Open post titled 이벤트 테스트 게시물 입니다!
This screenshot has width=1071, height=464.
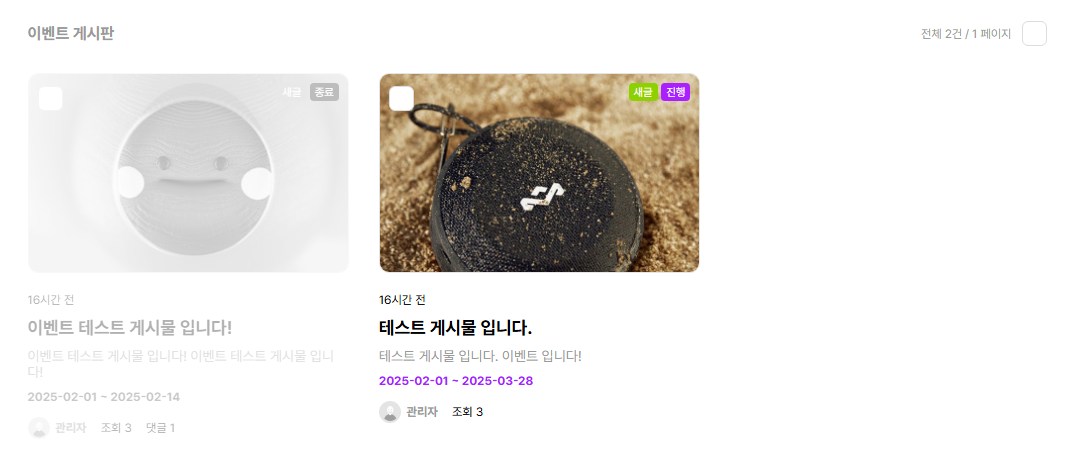[x=130, y=327]
